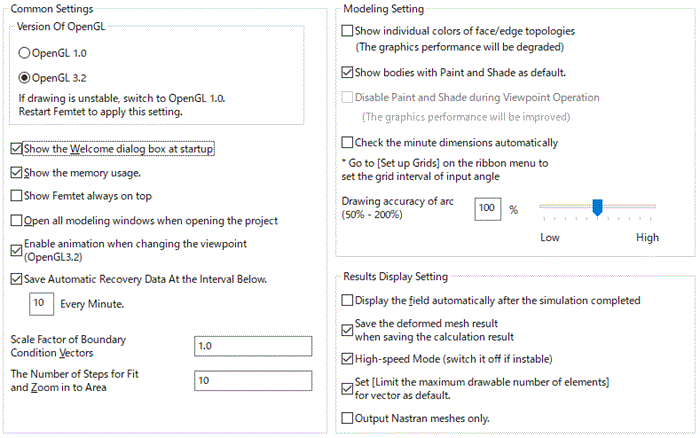Enable Display the field automatically after simulation
The width and height of the screenshot is (700, 438).
pyautogui.click(x=348, y=300)
